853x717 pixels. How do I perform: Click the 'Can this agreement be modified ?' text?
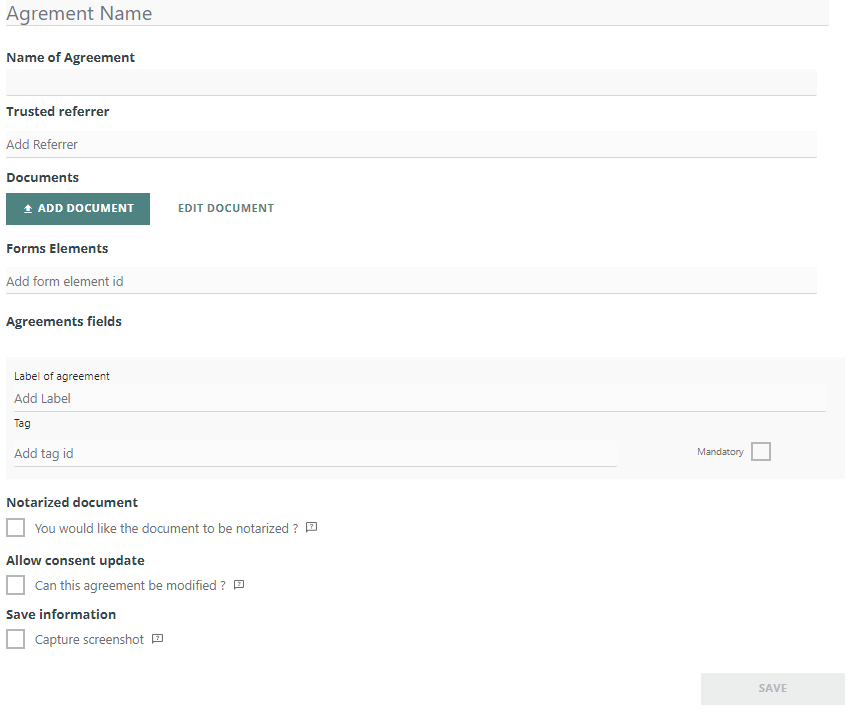(x=130, y=585)
